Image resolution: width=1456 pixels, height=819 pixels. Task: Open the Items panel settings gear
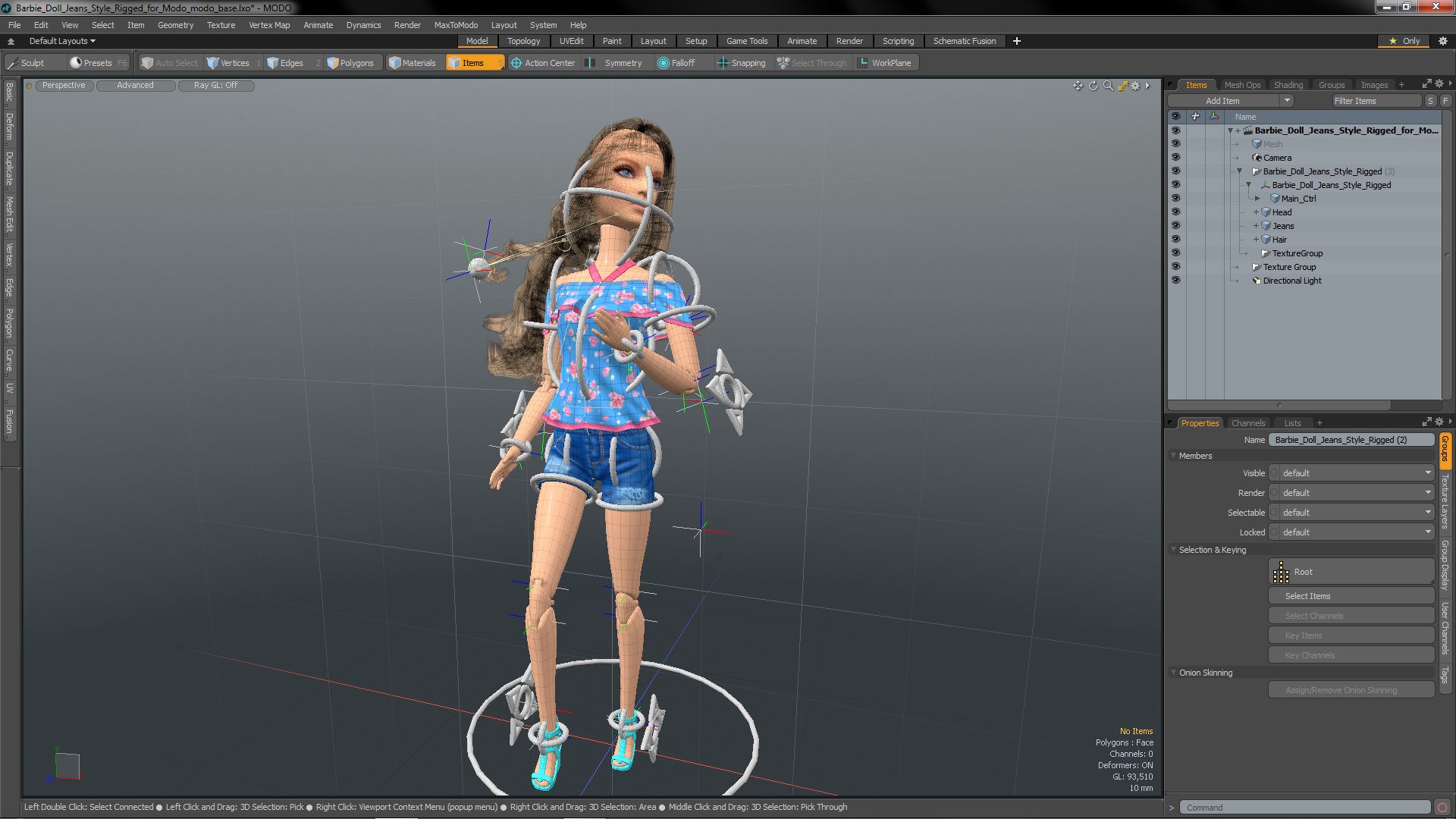click(1439, 83)
